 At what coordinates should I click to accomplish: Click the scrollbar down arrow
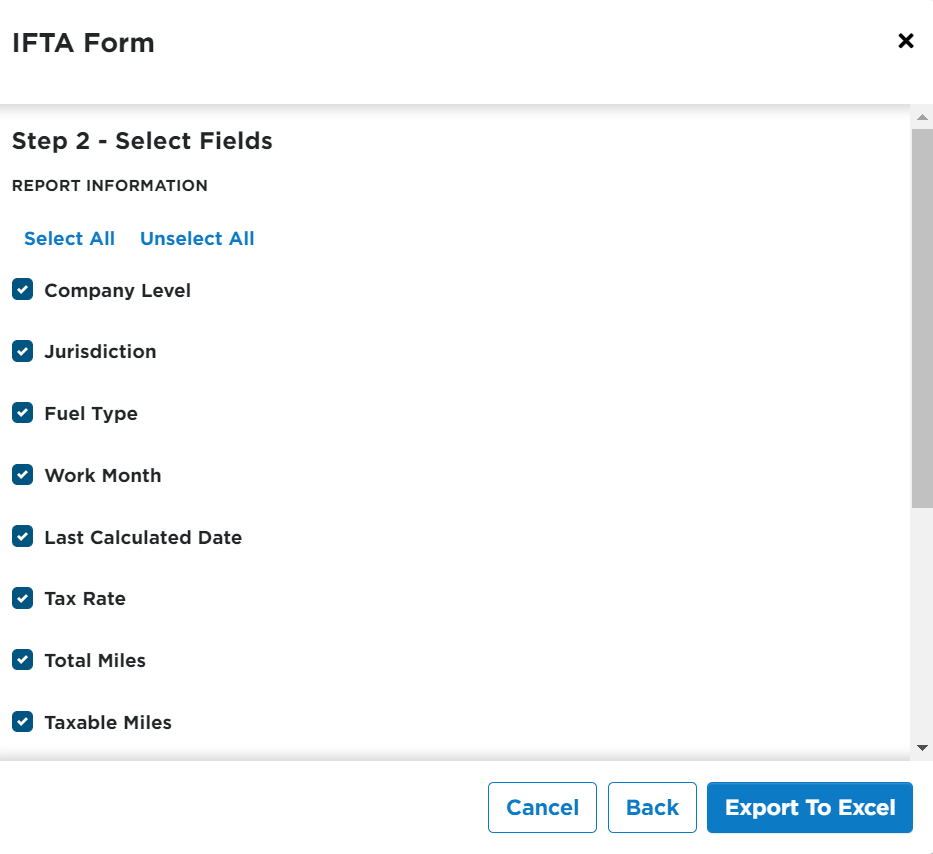[x=922, y=747]
